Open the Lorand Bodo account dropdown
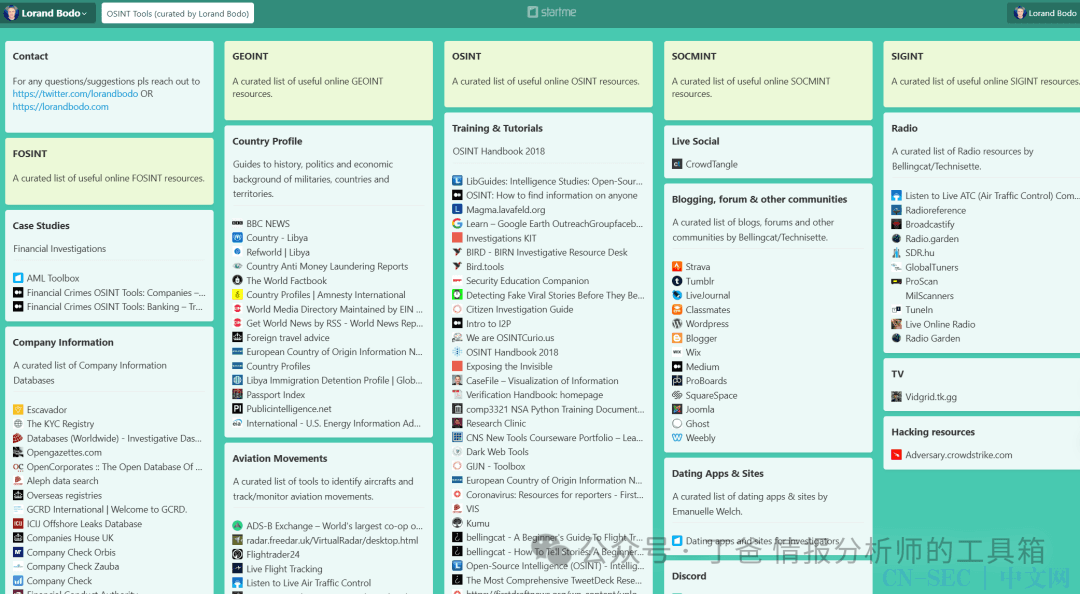The width and height of the screenshot is (1080, 594). [x=47, y=13]
